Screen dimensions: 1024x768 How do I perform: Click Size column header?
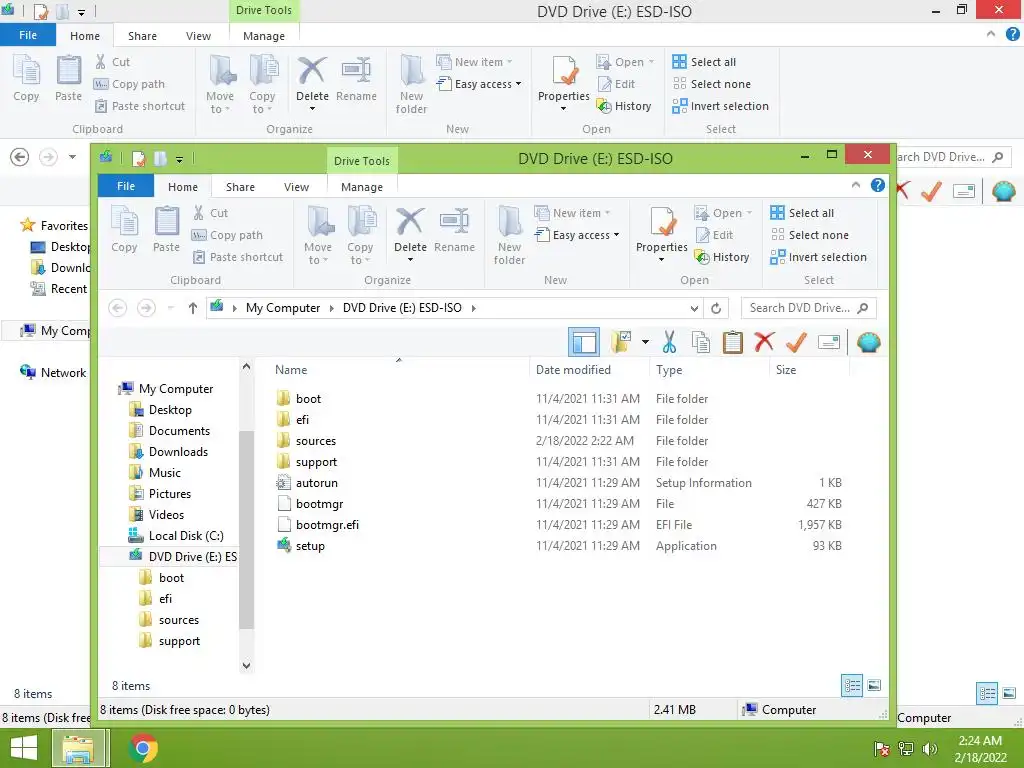click(x=786, y=370)
